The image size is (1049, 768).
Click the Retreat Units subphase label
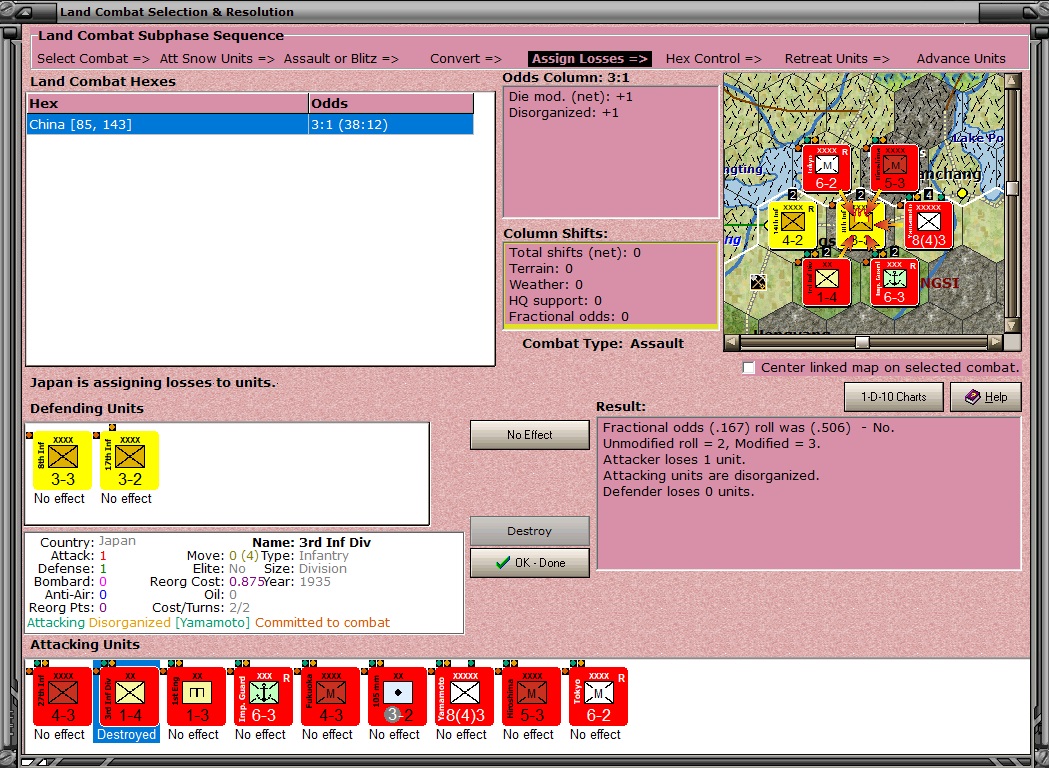pos(837,58)
